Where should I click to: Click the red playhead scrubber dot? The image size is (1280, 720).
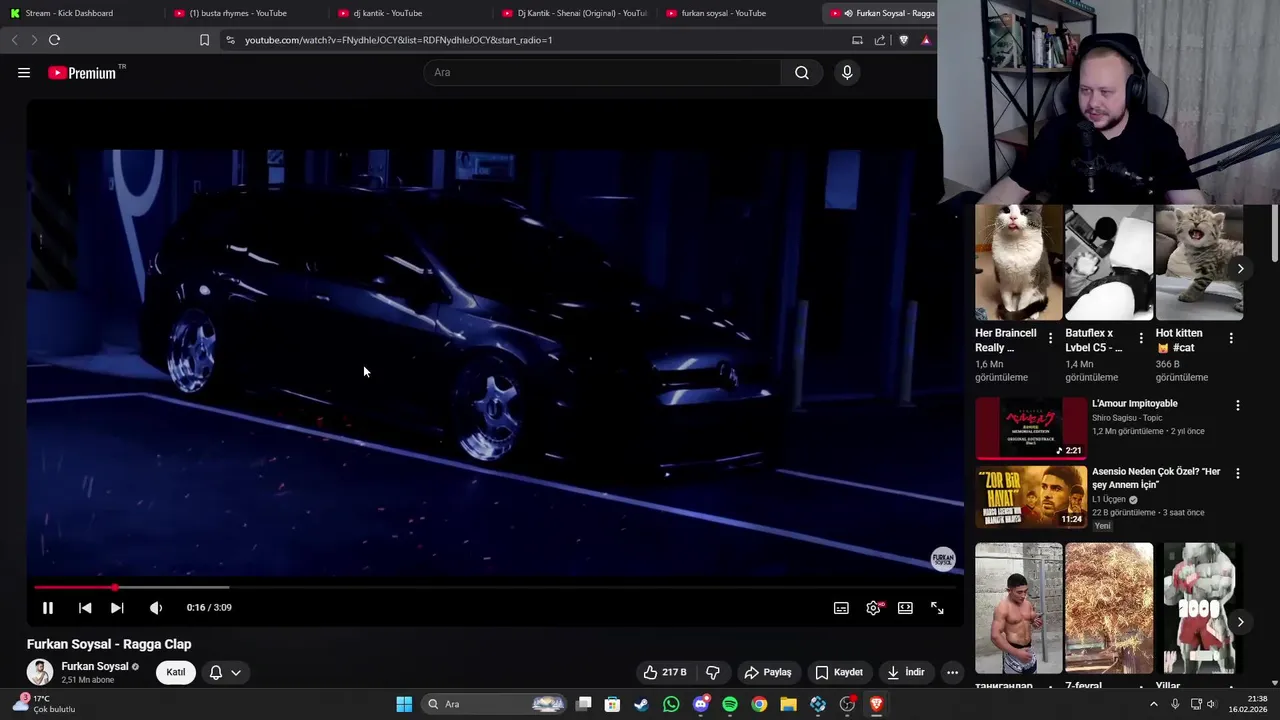point(115,587)
